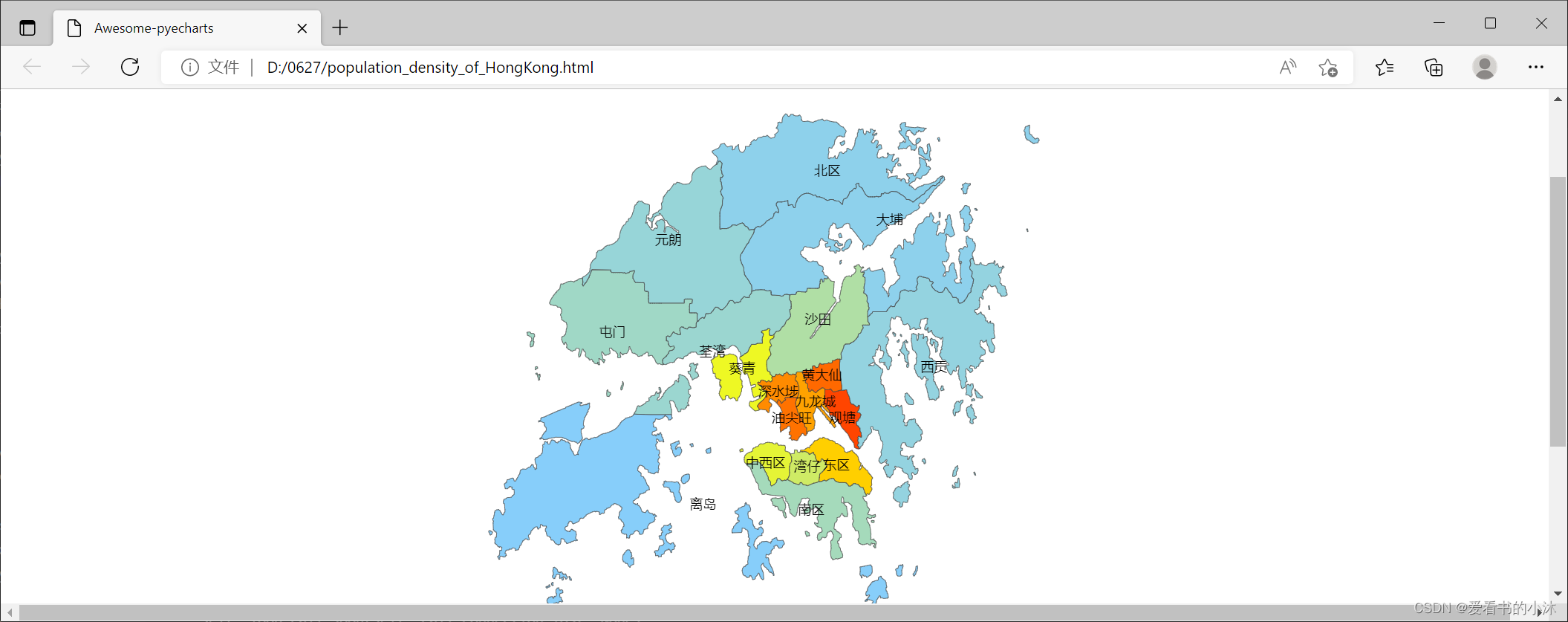1568x622 pixels.
Task: Select the 油尖旺 map region
Action: 792,418
